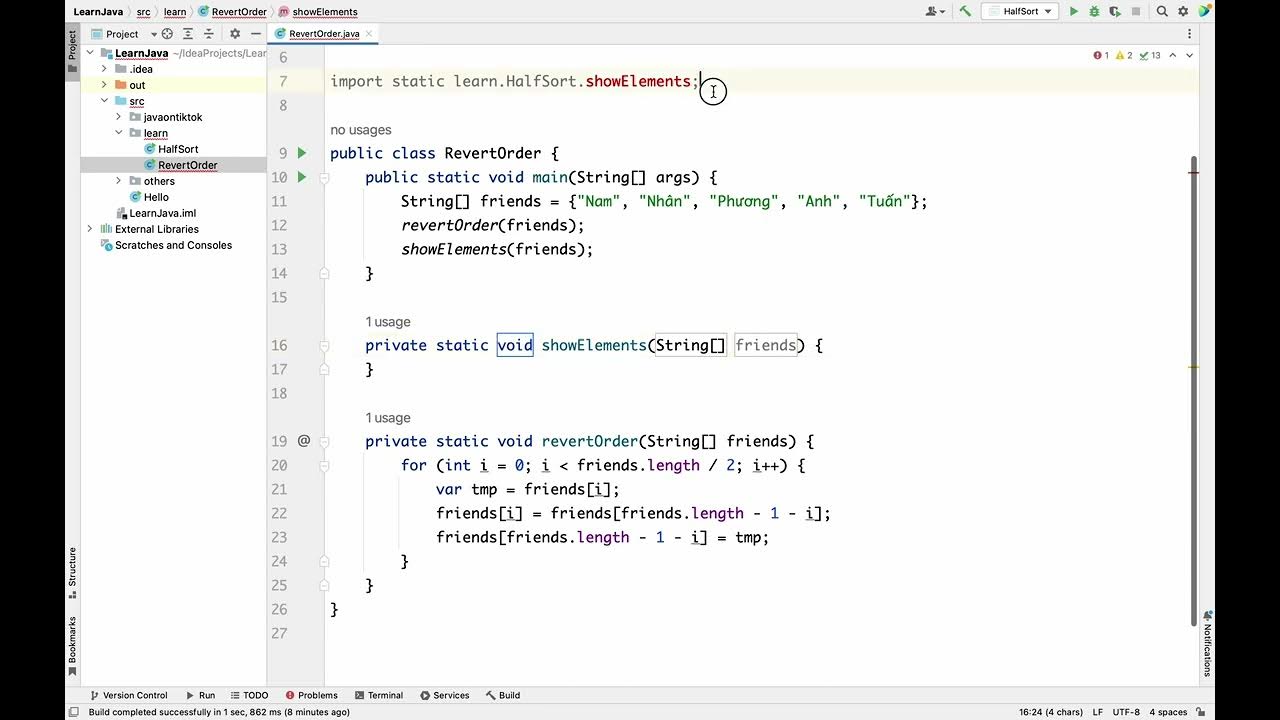Screen dimensions: 1280x720
Task: Expand the .idea folder
Action: 104,69
